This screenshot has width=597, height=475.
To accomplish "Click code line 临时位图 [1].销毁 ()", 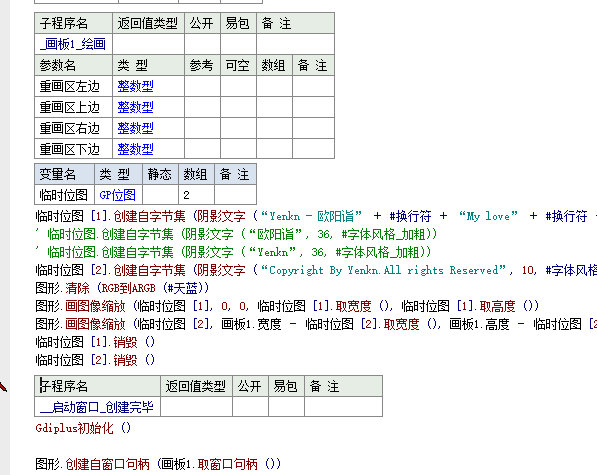I will pyautogui.click(x=95, y=342).
